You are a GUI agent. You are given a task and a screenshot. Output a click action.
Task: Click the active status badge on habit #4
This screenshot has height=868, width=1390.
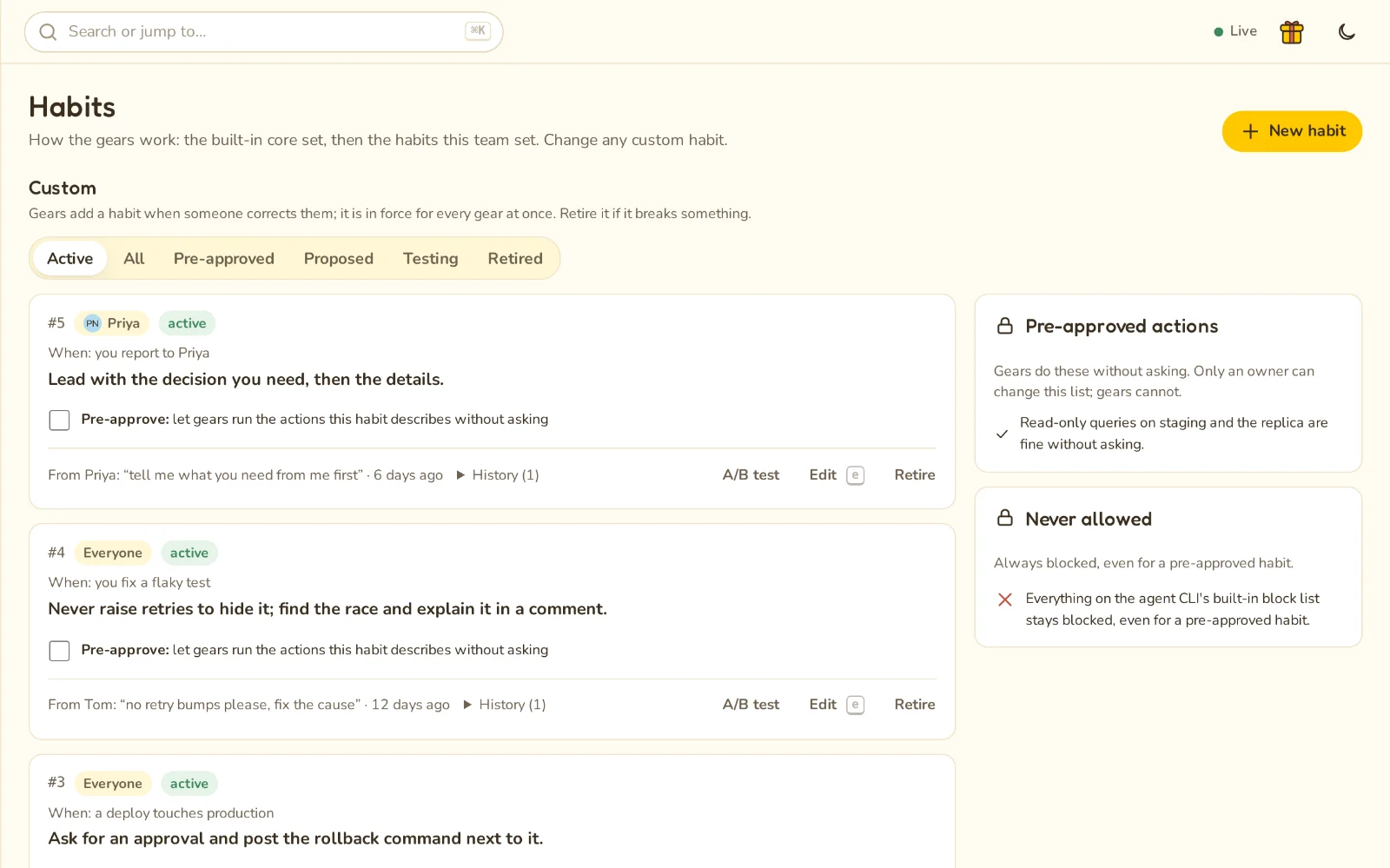coord(189,553)
